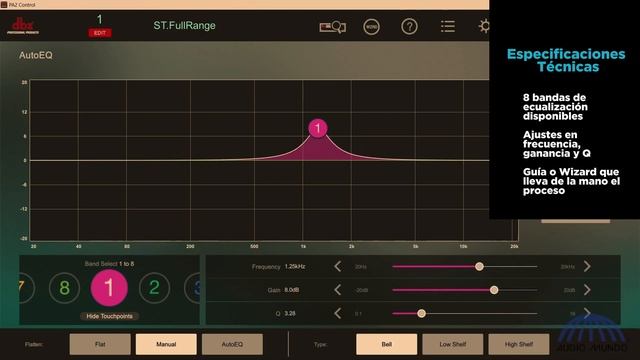Click the ST.FullRange preset name

[184, 26]
